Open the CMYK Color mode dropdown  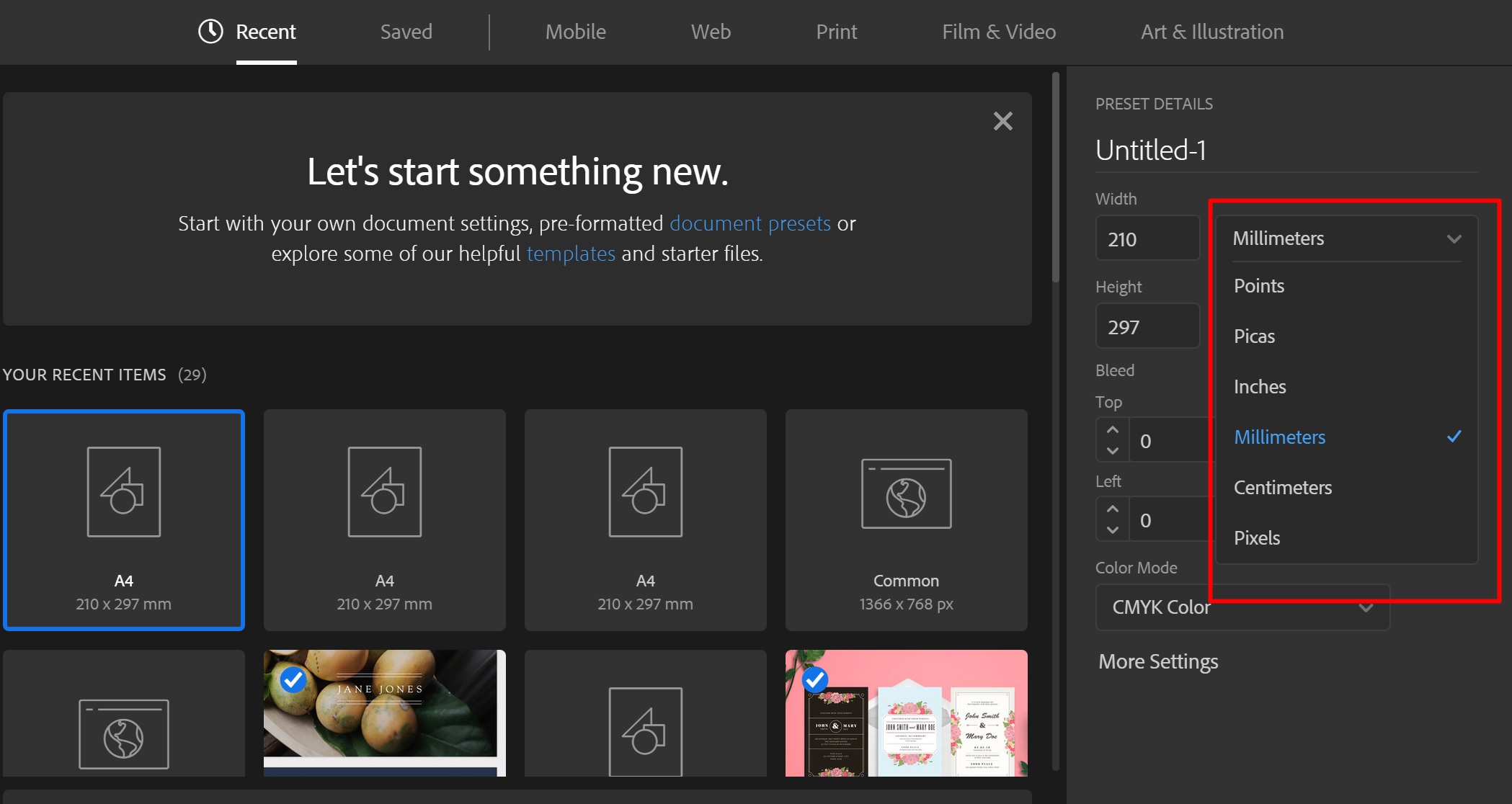(x=1242, y=607)
